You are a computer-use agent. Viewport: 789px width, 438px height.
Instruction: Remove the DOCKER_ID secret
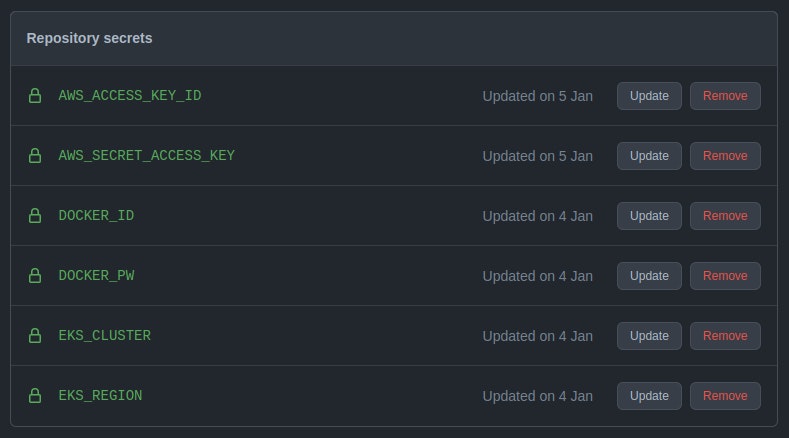725,216
